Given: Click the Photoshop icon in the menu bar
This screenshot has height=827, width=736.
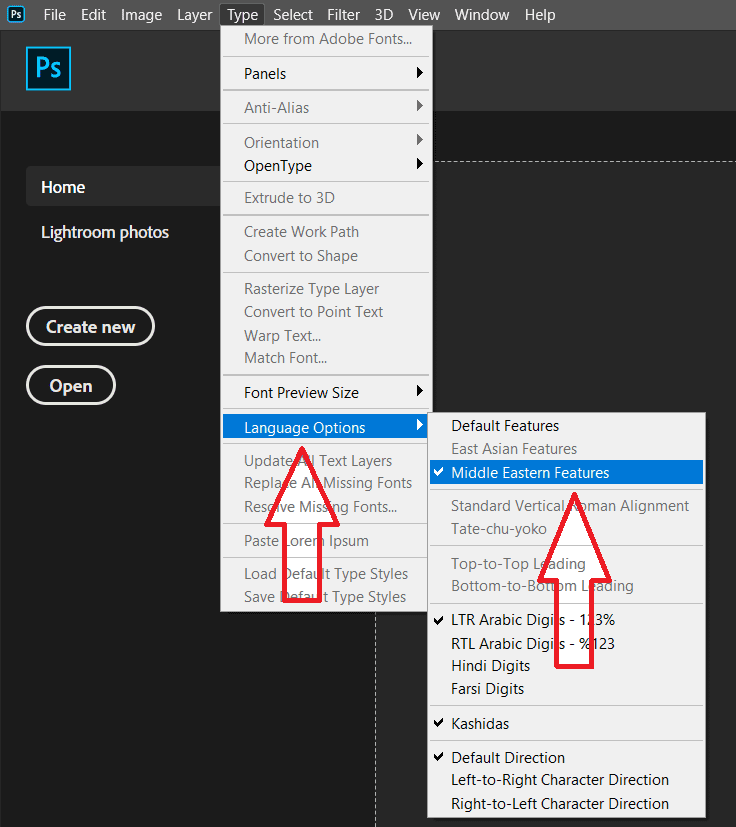Looking at the screenshot, I should [x=16, y=14].
